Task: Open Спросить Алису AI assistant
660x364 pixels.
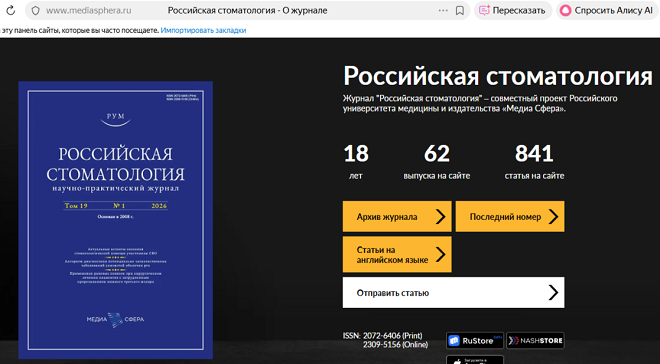Action: coord(608,11)
